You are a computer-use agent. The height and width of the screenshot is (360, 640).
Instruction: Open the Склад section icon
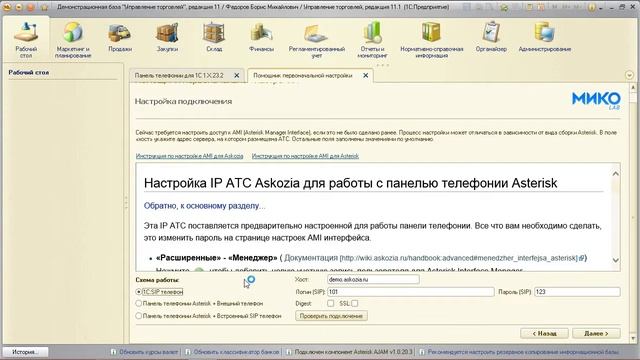point(214,38)
